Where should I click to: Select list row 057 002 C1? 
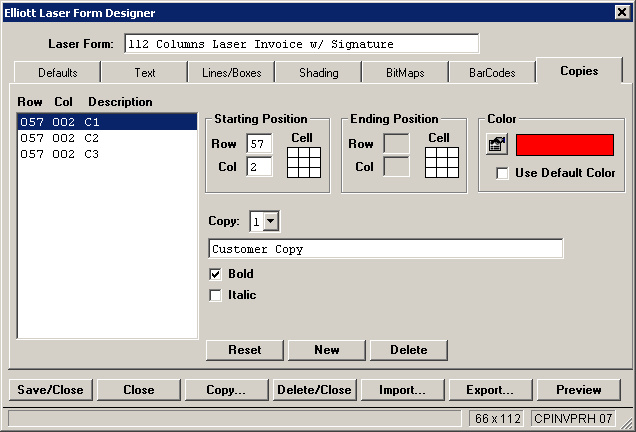[107, 122]
